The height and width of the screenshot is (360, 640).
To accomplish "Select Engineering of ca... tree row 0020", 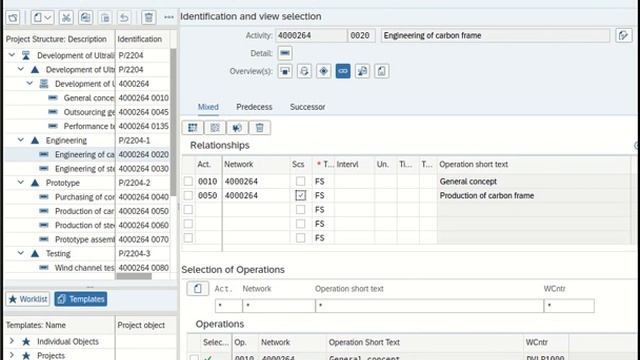I will click(x=88, y=154).
